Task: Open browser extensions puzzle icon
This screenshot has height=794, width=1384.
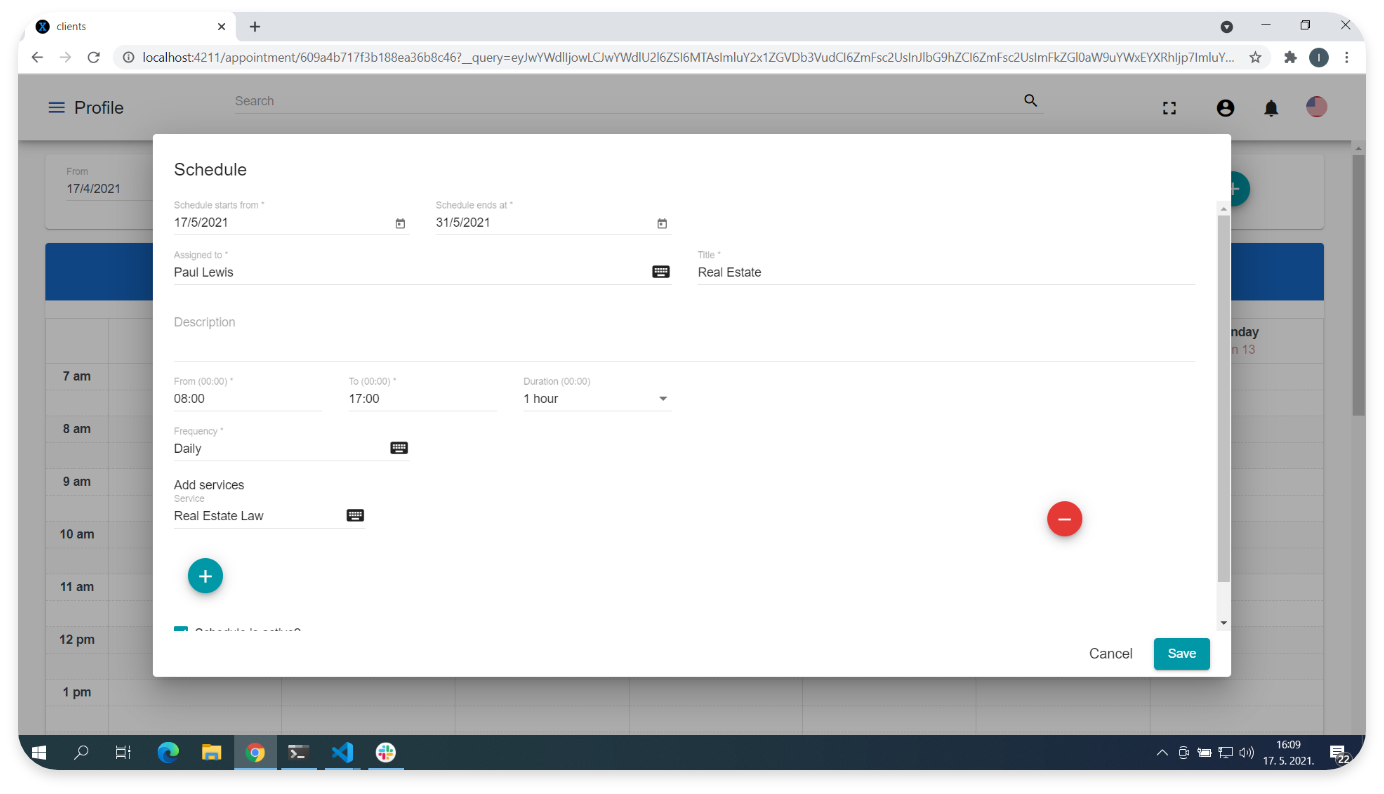Action: tap(1290, 57)
